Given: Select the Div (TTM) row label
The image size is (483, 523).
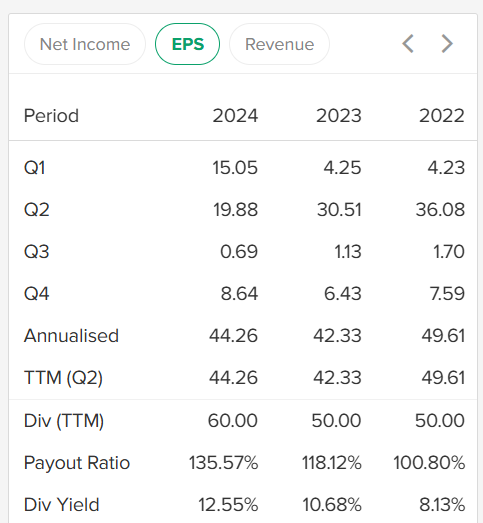Looking at the screenshot, I should (64, 420).
